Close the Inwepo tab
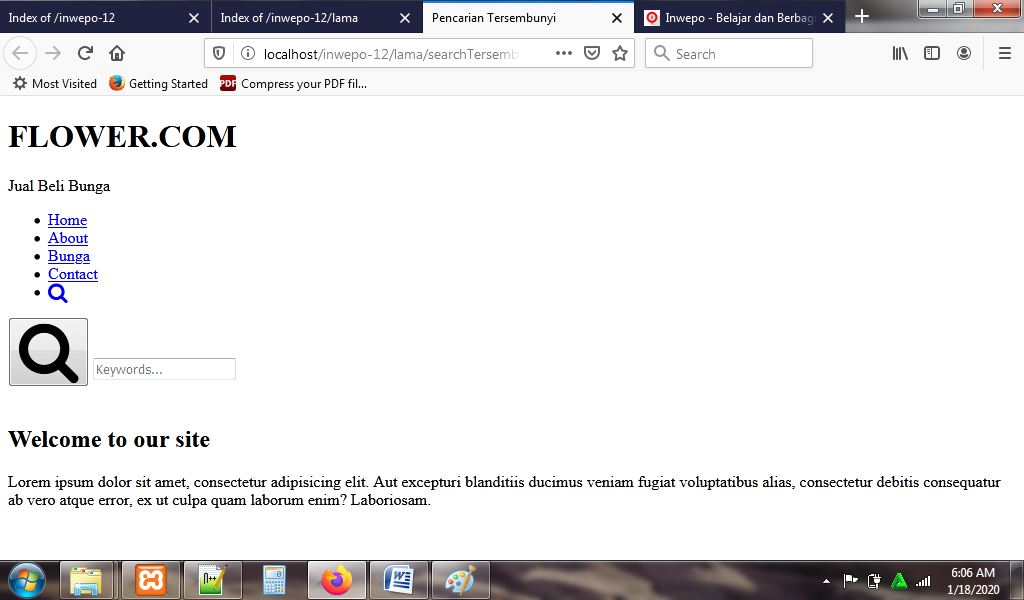The image size is (1024, 600). pyautogui.click(x=828, y=18)
